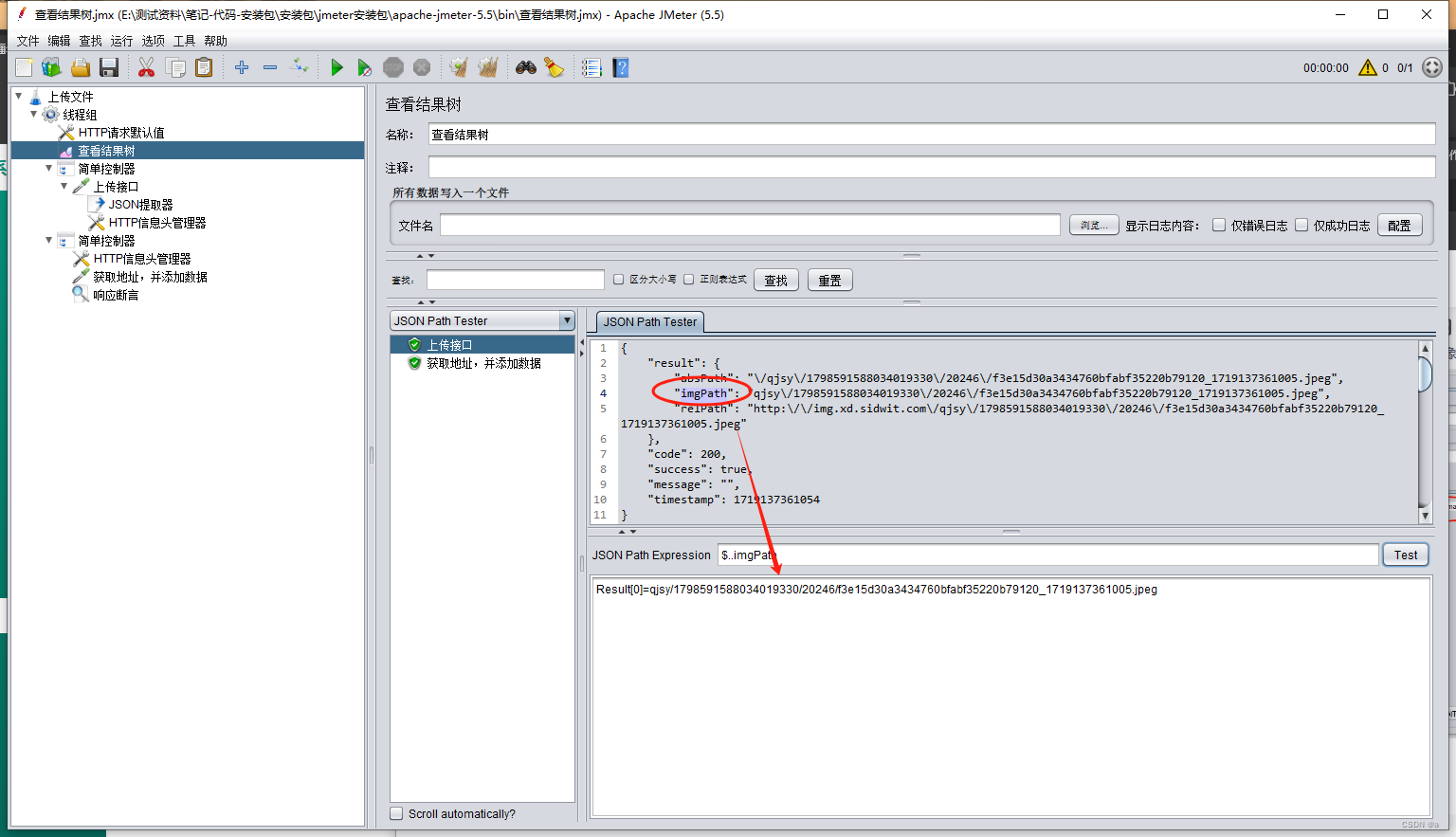
Task: Click the Test button beside the expression field
Action: coord(1405,555)
